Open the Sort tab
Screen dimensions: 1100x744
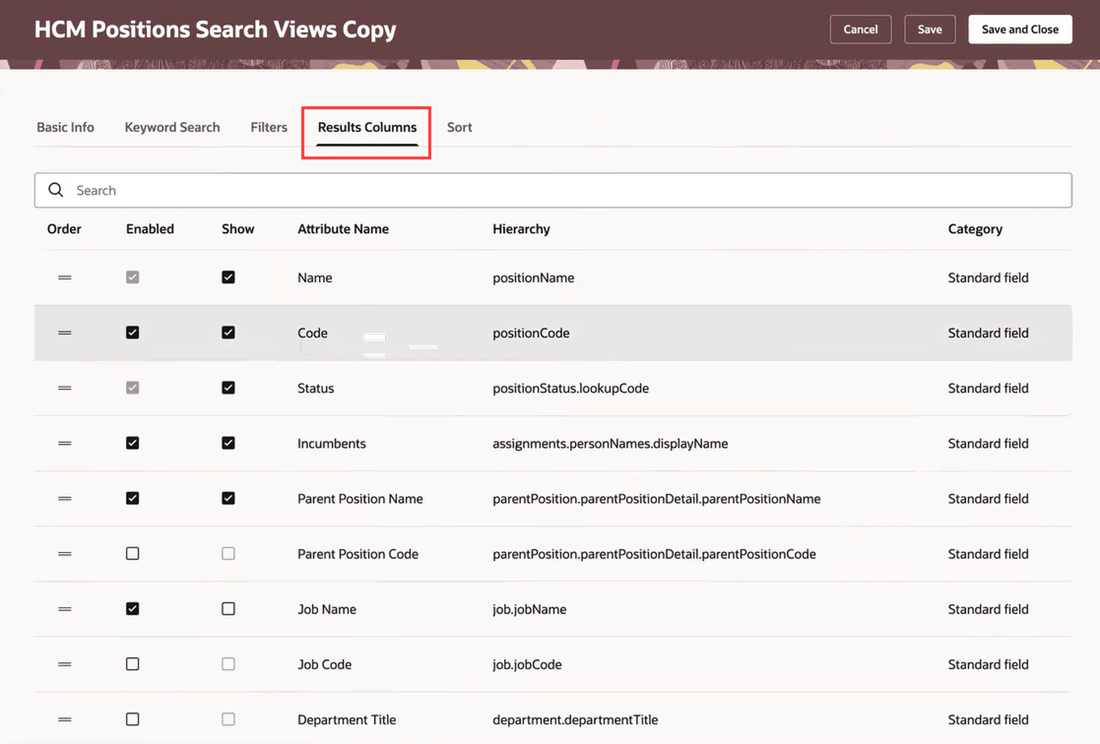coord(460,127)
